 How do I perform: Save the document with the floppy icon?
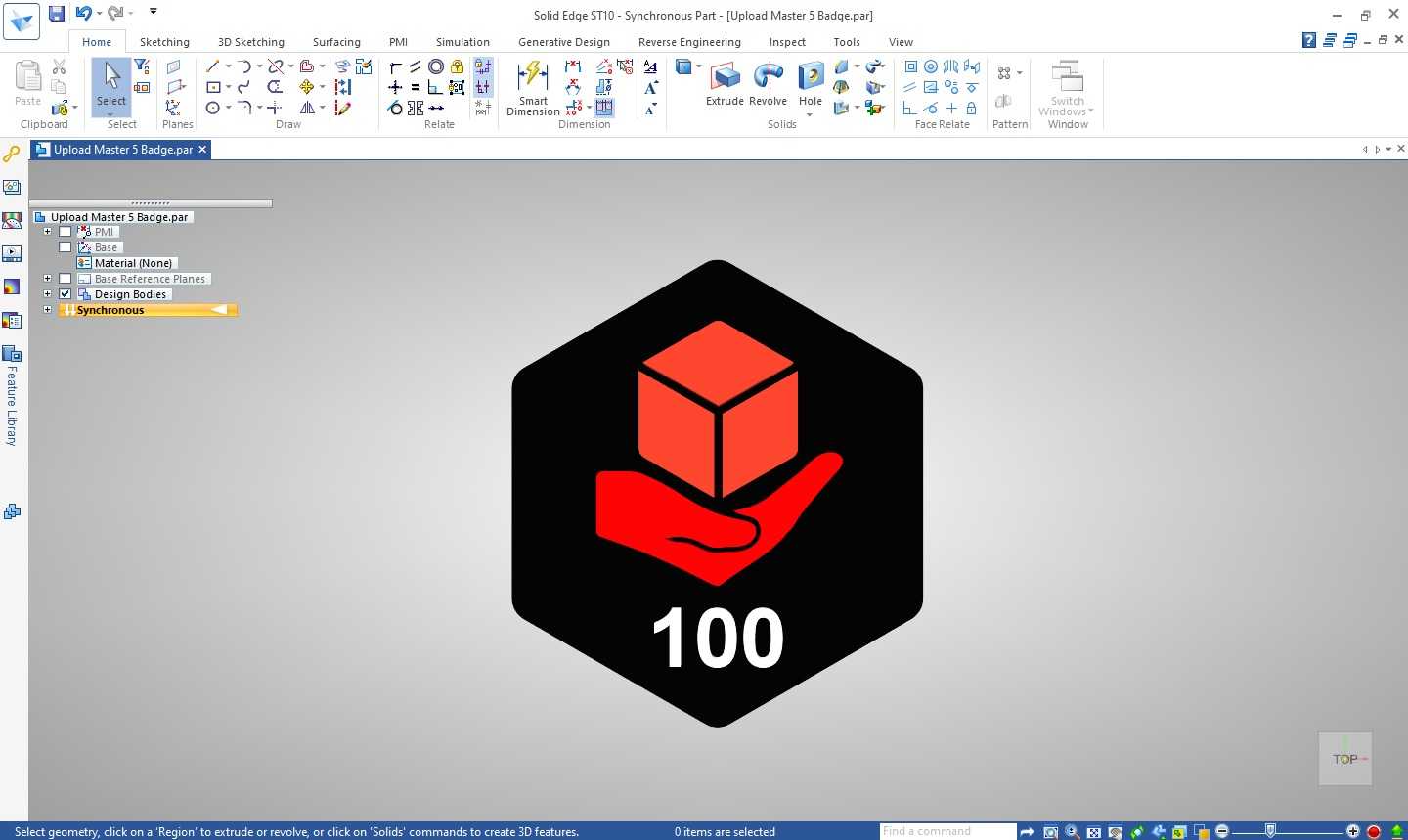point(57,13)
